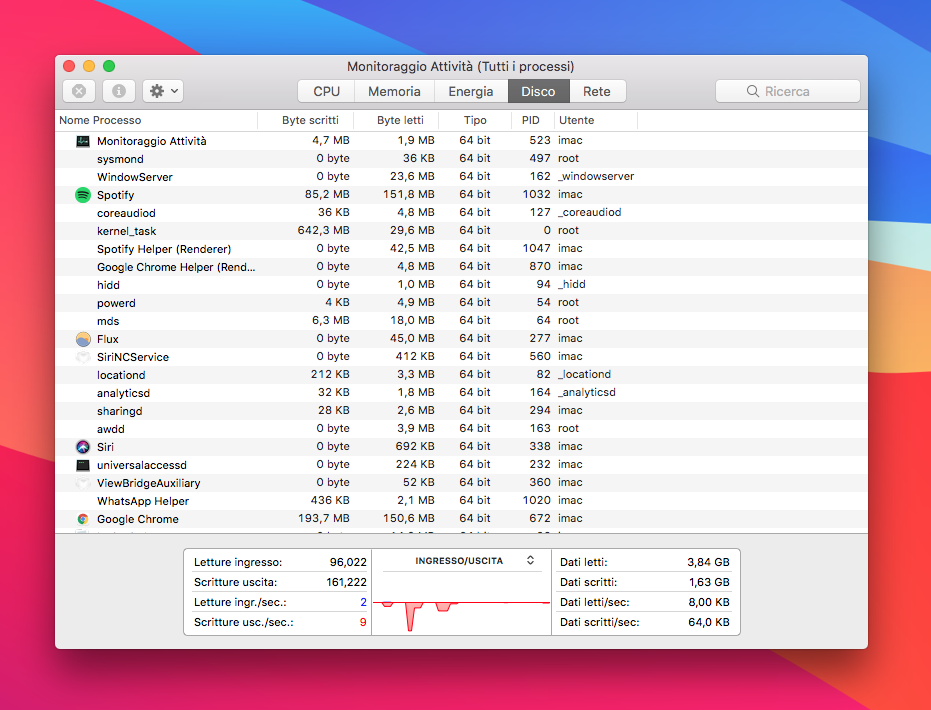Viewport: 931px width, 710px height.
Task: Select the sysmond process row
Action: 461,159
